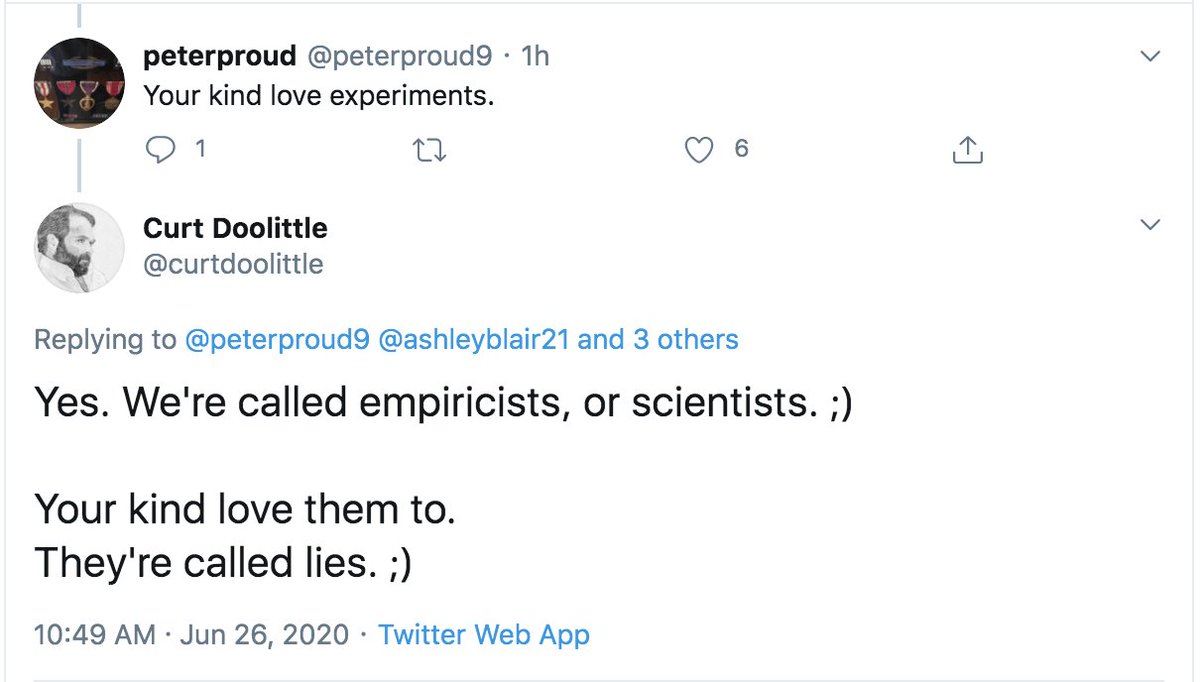The image size is (1200, 682).
Task: Show the "and 3 others" recipients
Action: (658, 340)
